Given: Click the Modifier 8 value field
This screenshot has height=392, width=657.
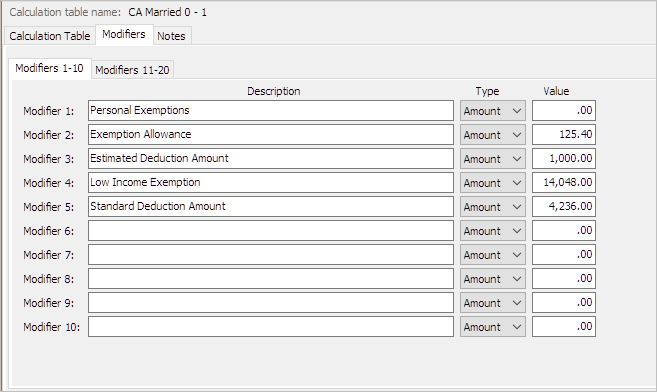Looking at the screenshot, I should (564, 279).
